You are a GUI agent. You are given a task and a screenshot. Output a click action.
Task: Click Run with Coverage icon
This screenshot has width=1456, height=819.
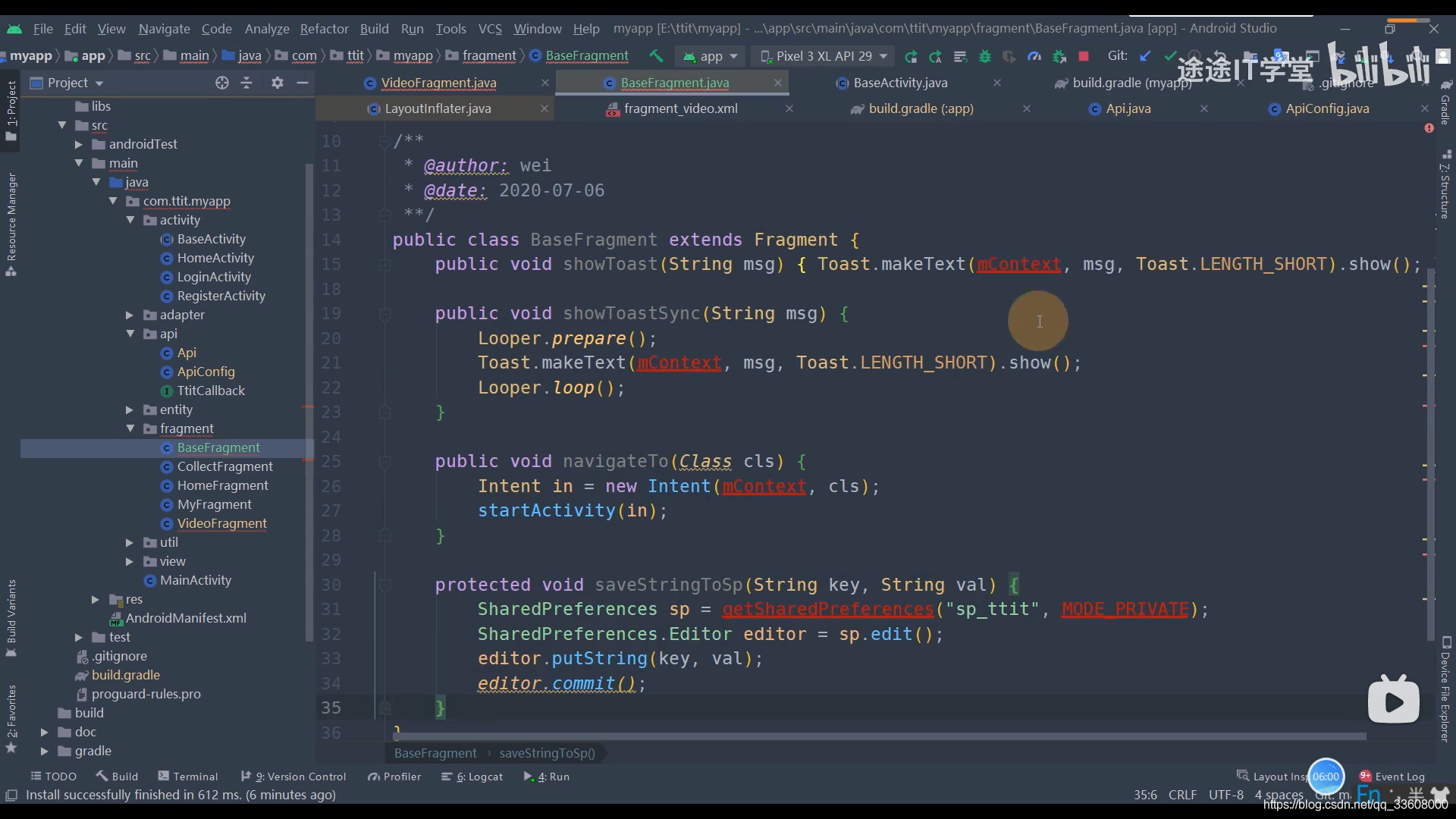(x=1009, y=56)
